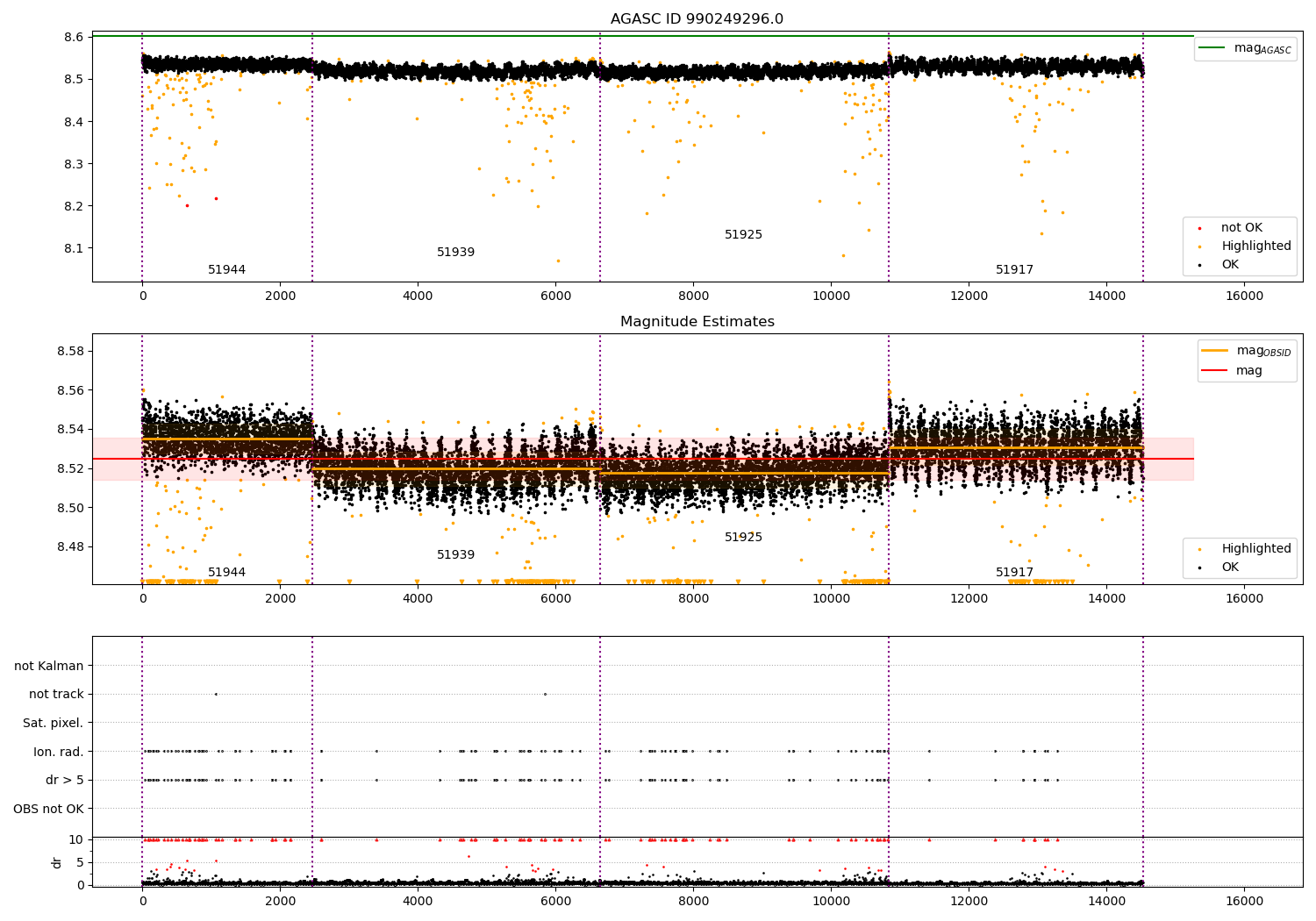This screenshot has width=1316, height=921.
Task: Click the 8.1 y-axis tick of top plot
Action: click(x=74, y=248)
